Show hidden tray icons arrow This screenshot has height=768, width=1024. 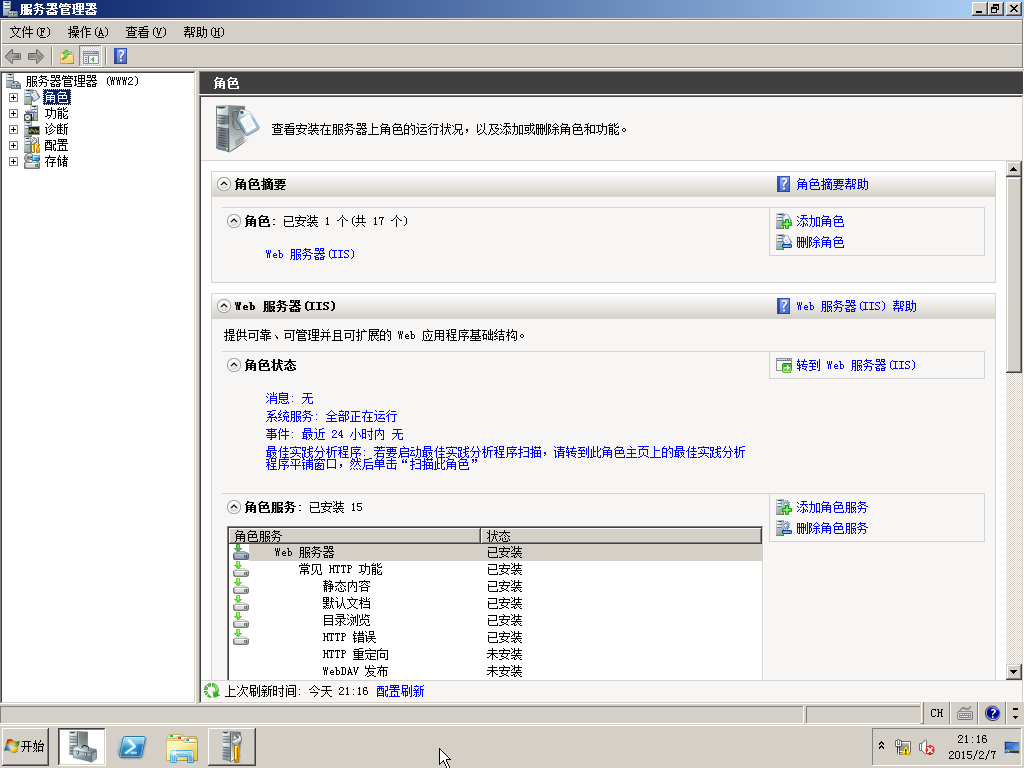click(881, 746)
